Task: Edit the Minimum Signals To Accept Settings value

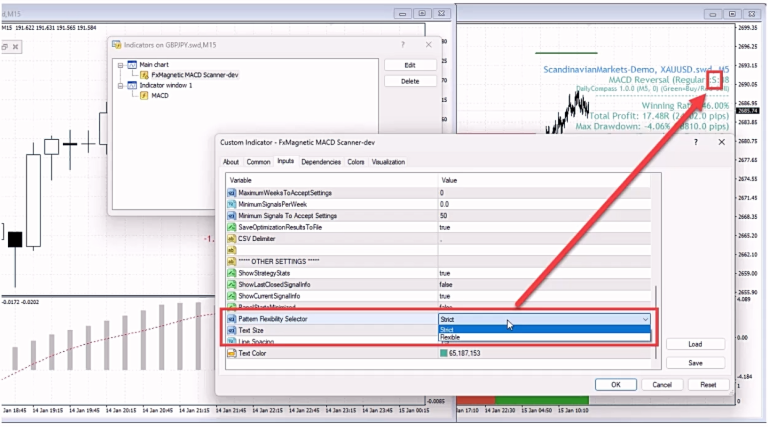Action: tap(544, 216)
